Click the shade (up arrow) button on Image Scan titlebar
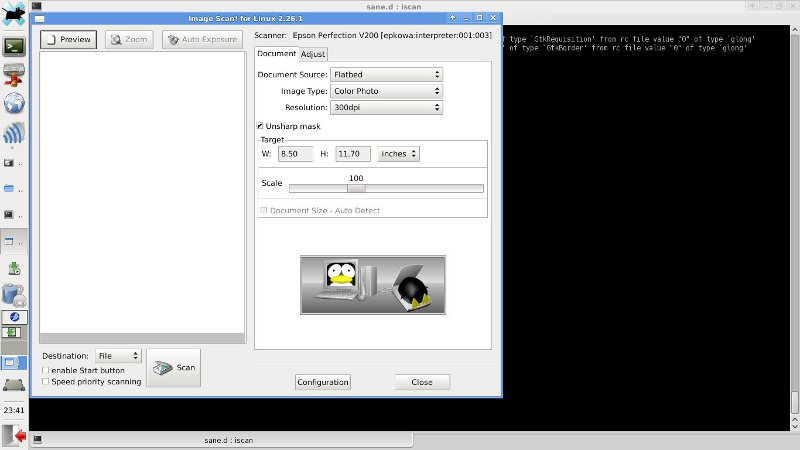The height and width of the screenshot is (450, 800). pos(453,18)
